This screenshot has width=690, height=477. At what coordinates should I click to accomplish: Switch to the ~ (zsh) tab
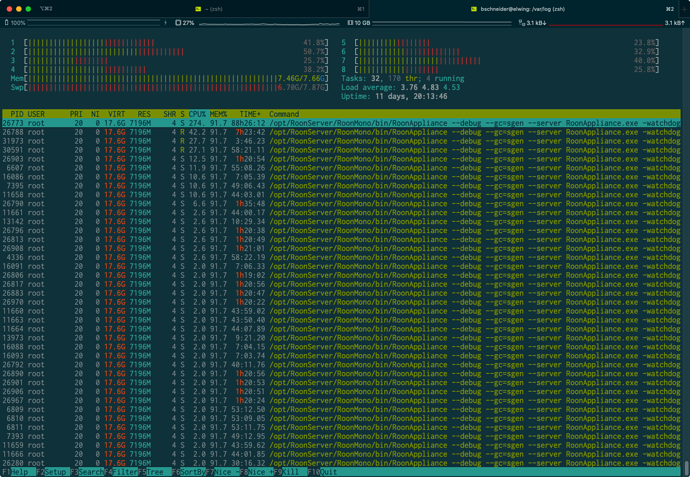(185, 9)
